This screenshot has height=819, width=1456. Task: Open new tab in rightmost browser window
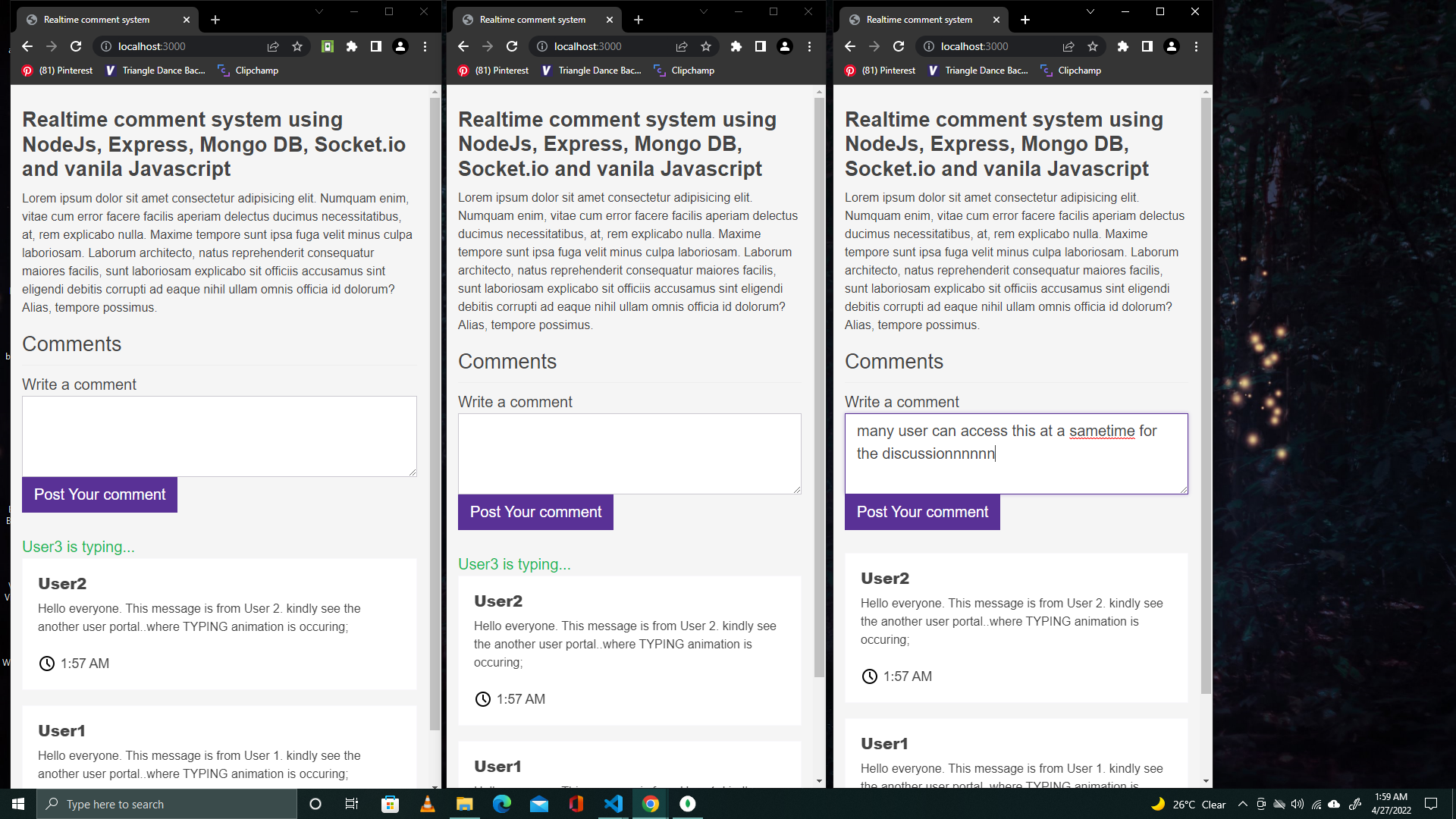pyautogui.click(x=1025, y=20)
